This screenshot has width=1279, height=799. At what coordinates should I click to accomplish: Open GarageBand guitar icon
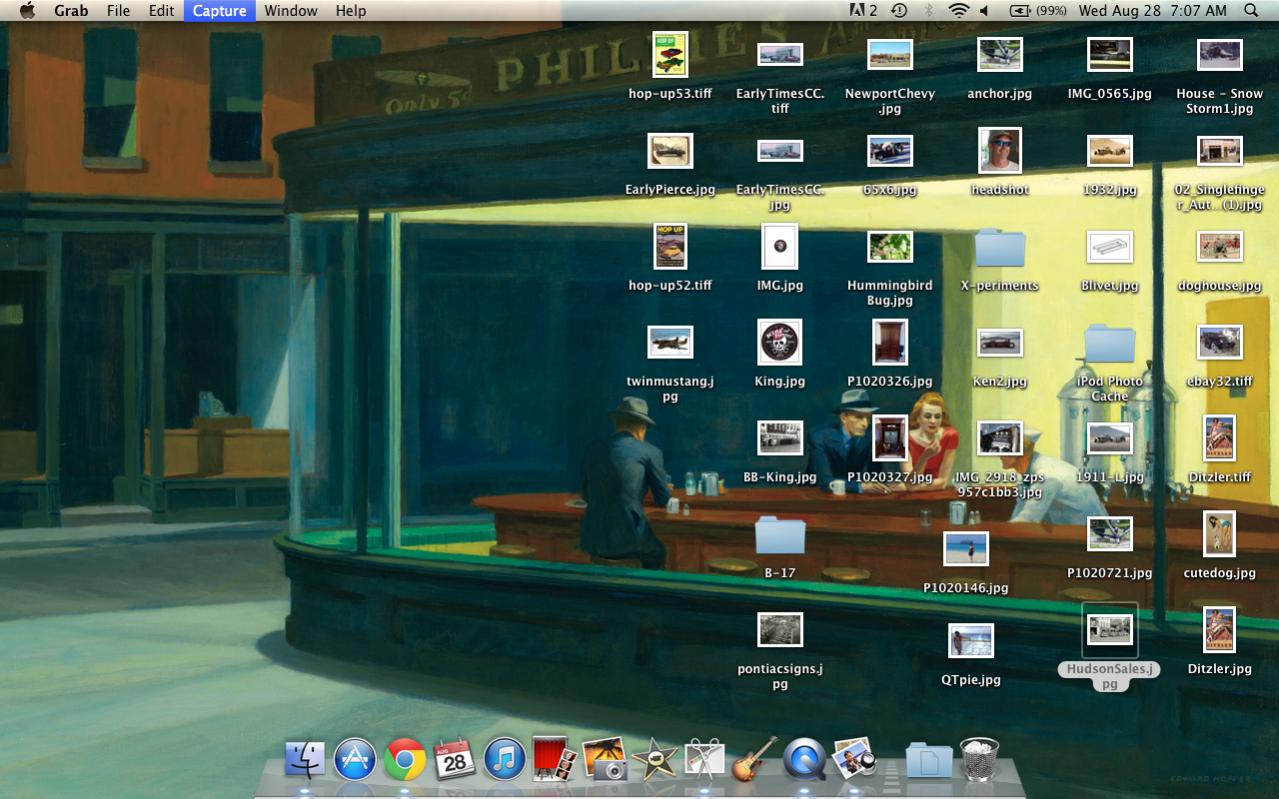(755, 760)
